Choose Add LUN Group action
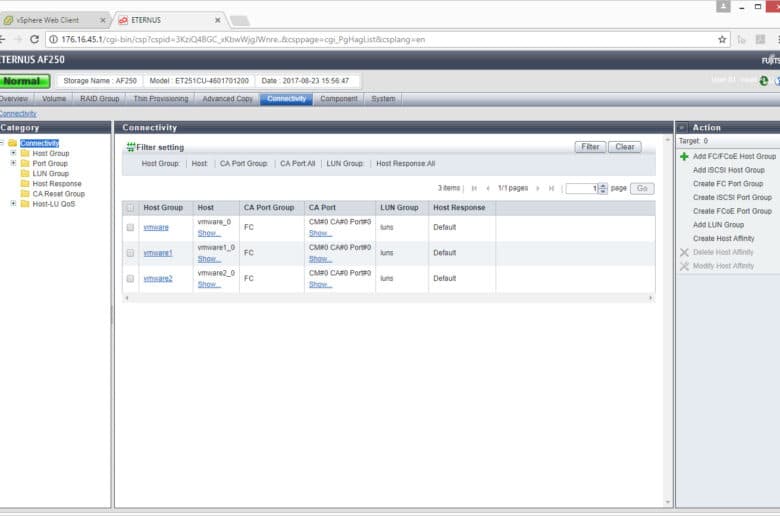This screenshot has width=780, height=516. pyautogui.click(x=718, y=225)
